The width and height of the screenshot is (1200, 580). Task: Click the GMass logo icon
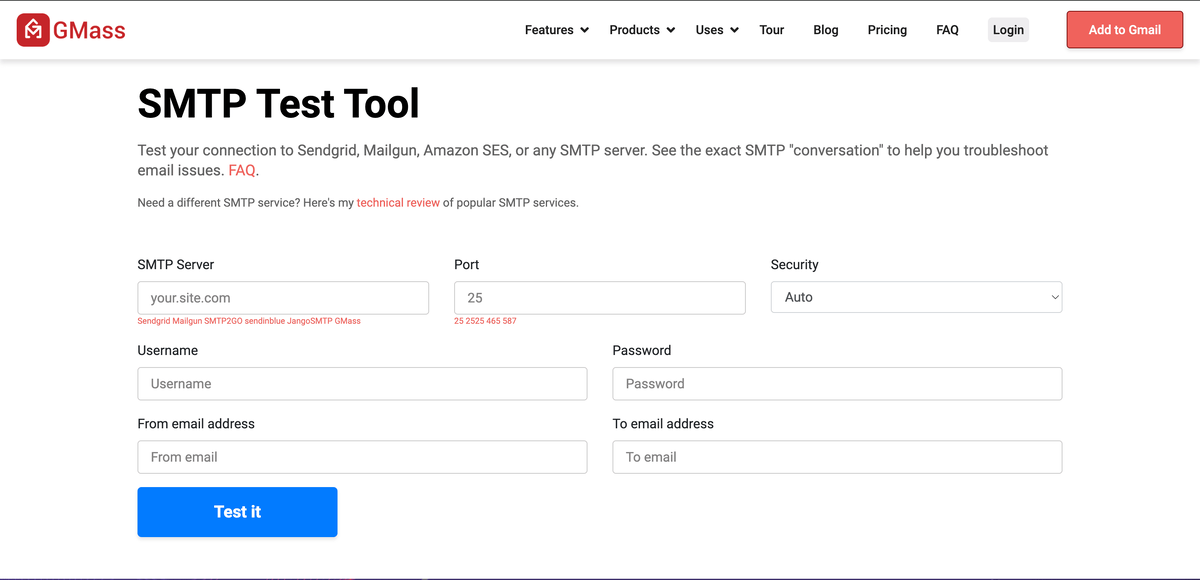pos(34,30)
